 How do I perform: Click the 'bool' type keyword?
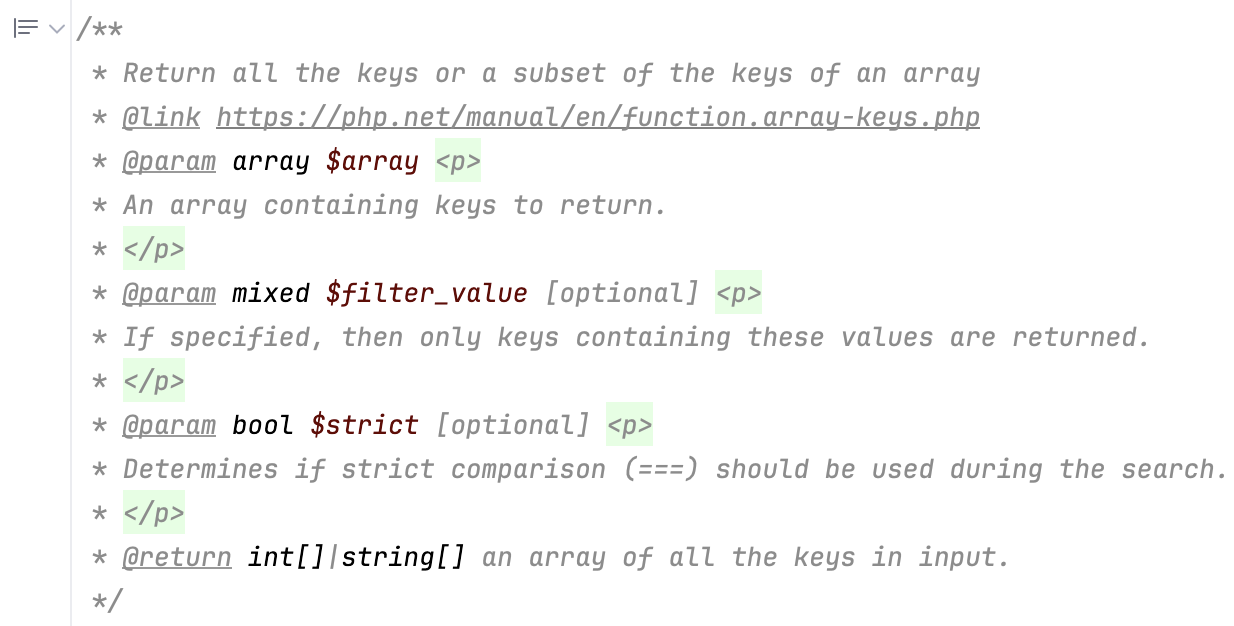pyautogui.click(x=263, y=425)
